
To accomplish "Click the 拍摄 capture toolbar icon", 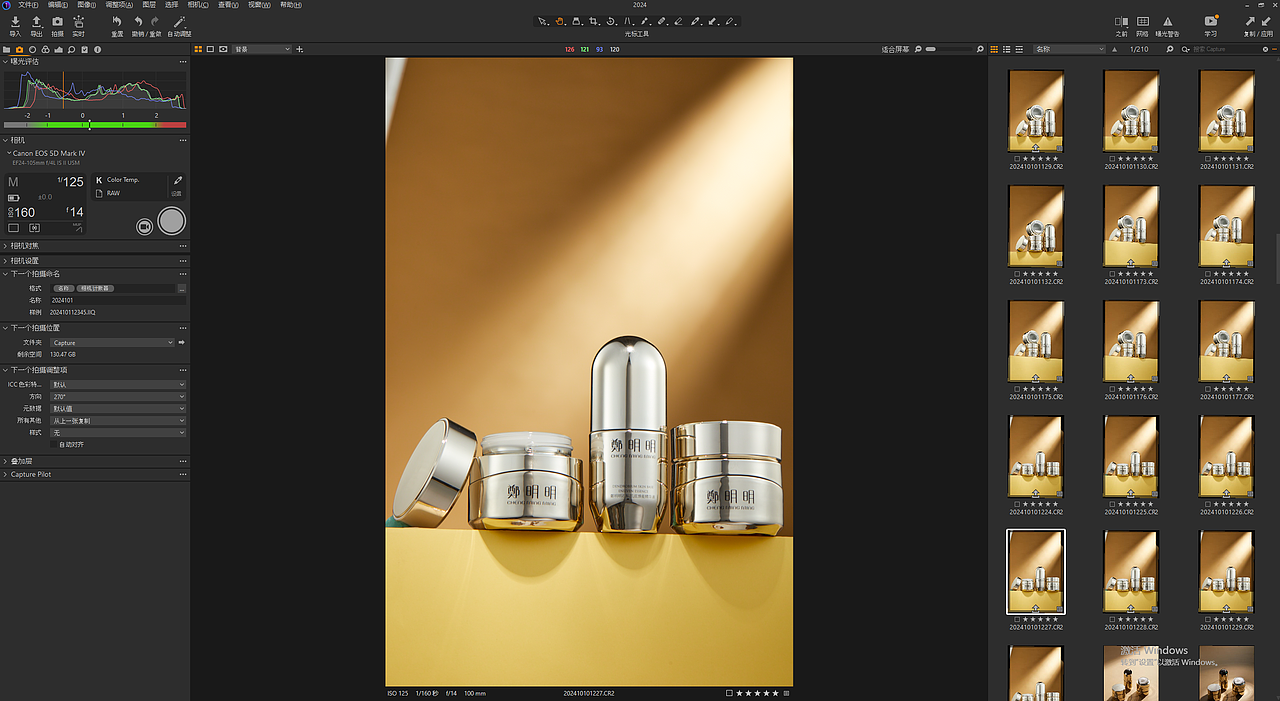I will click(57, 21).
